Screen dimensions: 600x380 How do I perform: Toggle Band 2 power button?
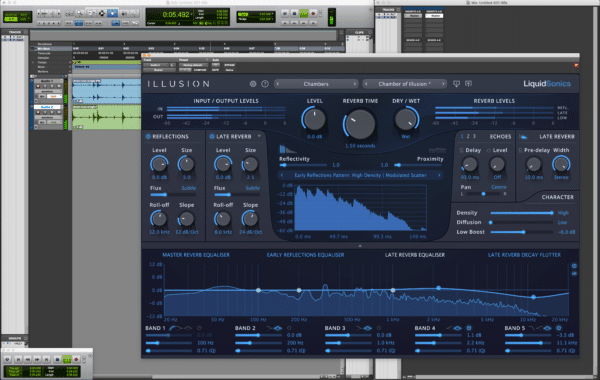[x=289, y=328]
